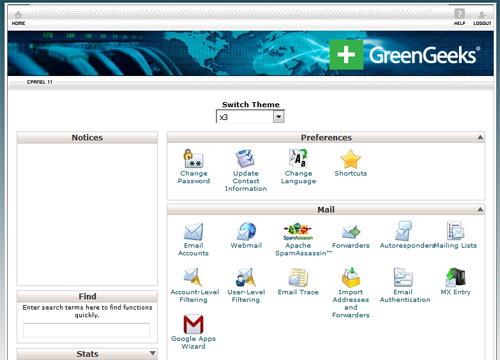Open the MX Entry icon
Viewport: 500px width, 360px height.
(455, 277)
